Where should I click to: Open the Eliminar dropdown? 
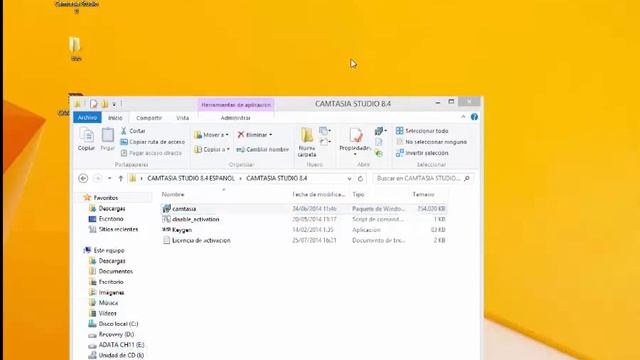tap(255, 135)
